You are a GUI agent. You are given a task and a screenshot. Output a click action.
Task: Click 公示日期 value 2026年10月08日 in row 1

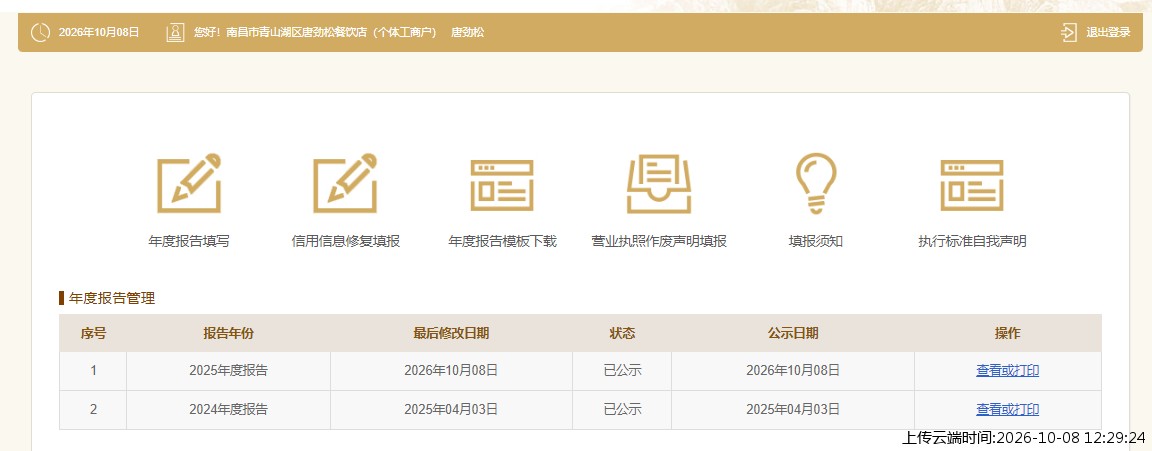tap(793, 370)
